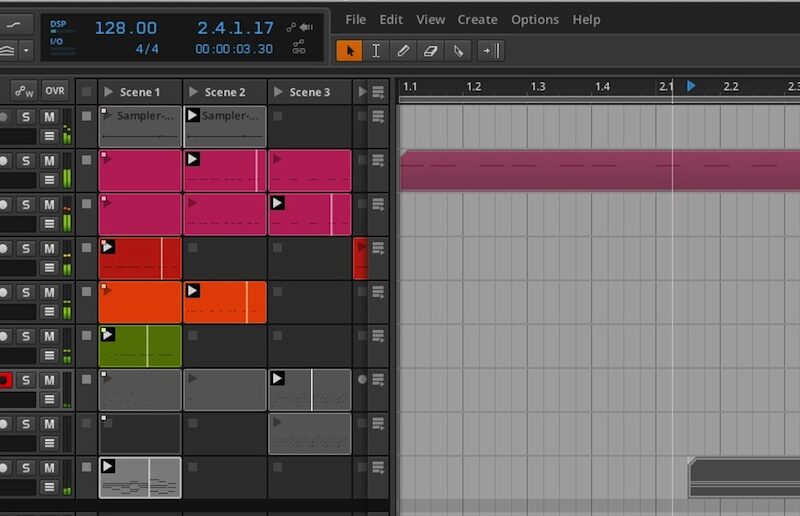Select the Pointer tool in toolbar
Screen dimensions: 800x516
coord(349,50)
